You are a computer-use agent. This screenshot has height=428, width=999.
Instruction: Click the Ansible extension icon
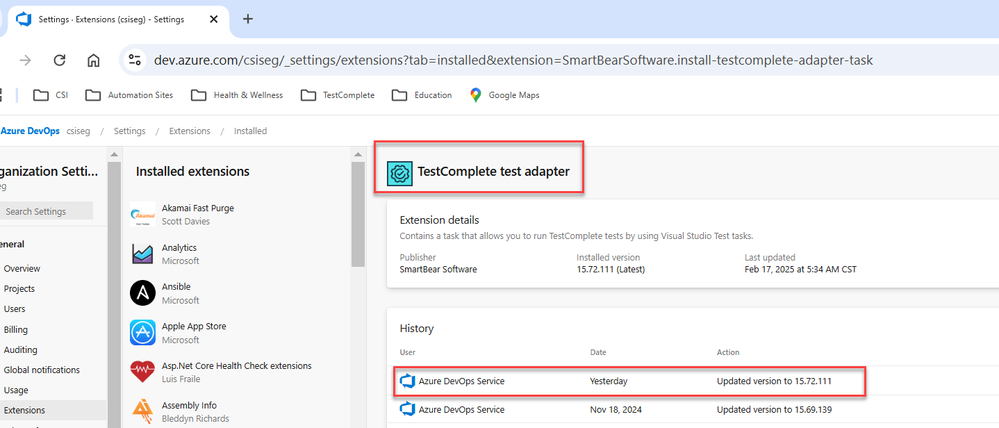click(x=142, y=294)
